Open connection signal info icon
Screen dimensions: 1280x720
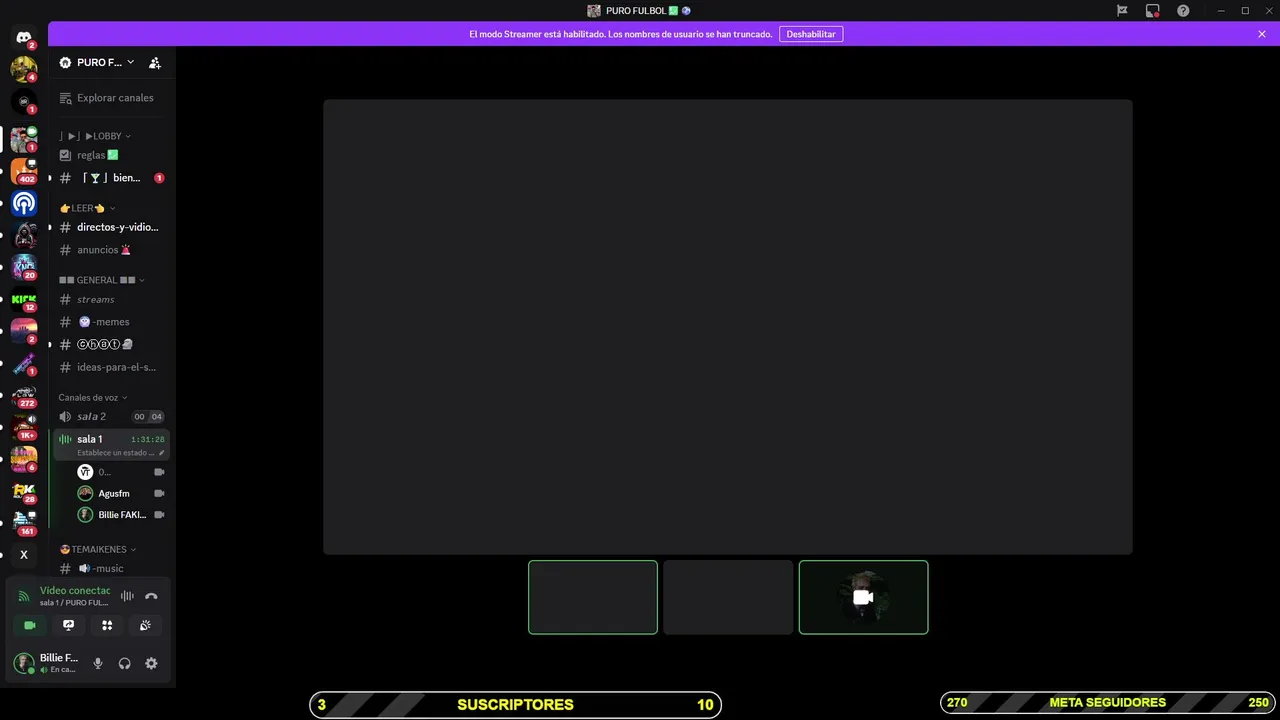[x=24, y=596]
